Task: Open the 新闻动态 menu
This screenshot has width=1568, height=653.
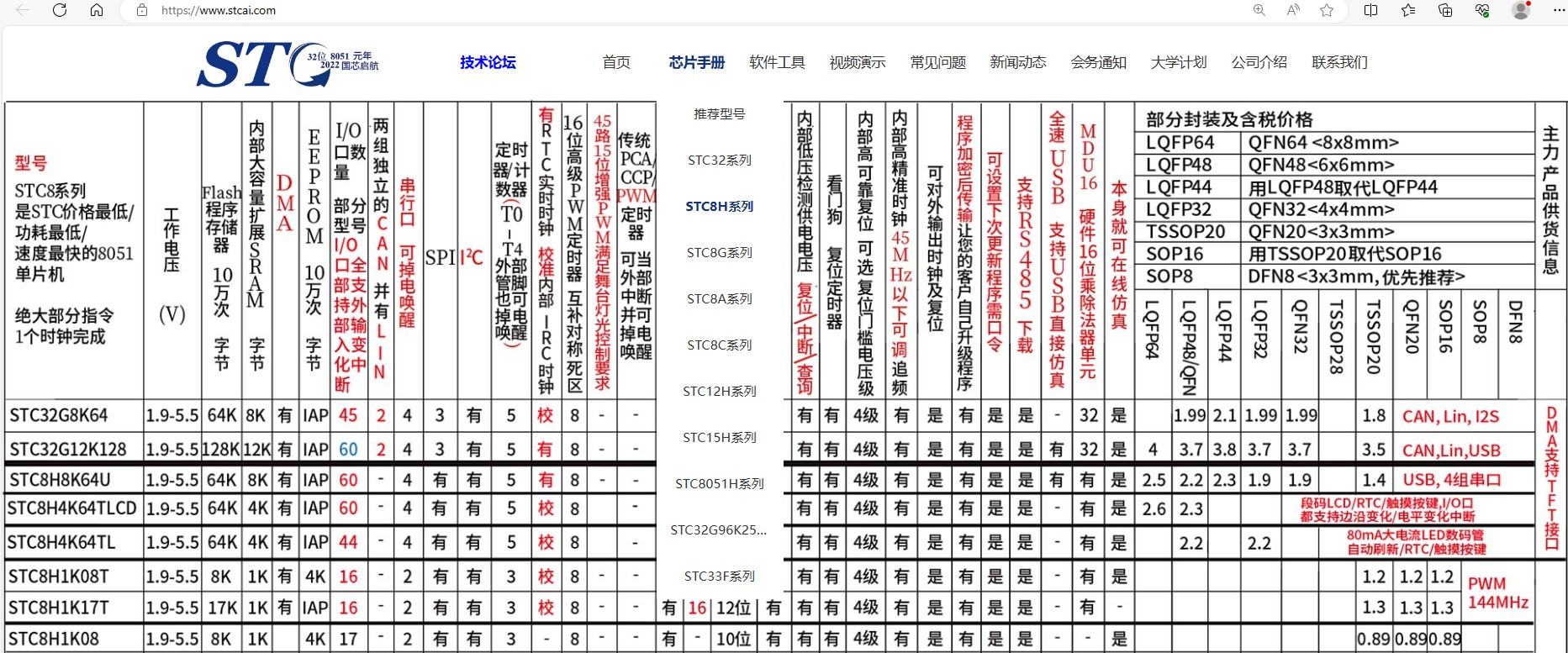Action: [1017, 62]
